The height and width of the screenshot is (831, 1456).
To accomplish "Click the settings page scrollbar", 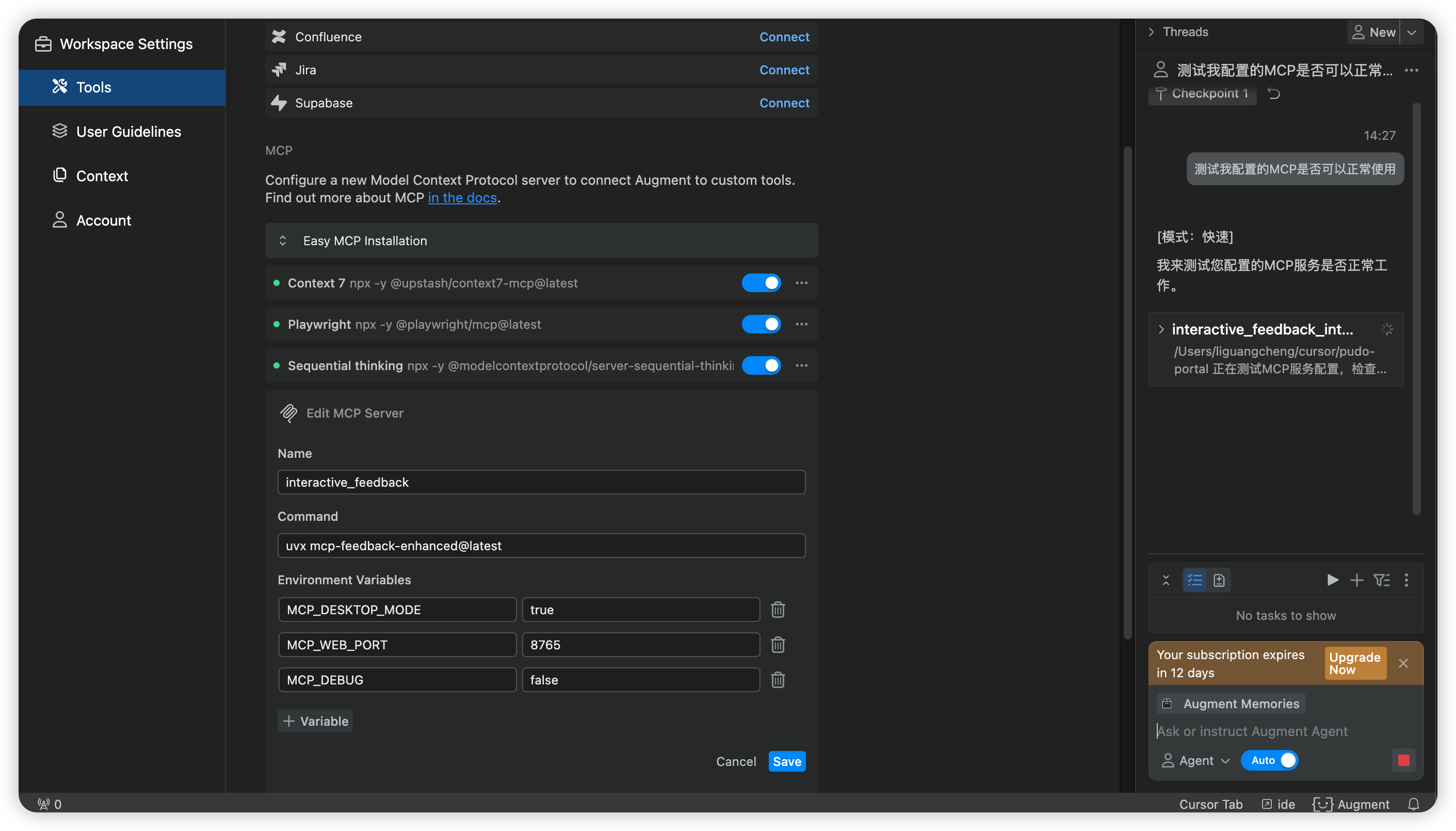I will click(x=1127, y=394).
